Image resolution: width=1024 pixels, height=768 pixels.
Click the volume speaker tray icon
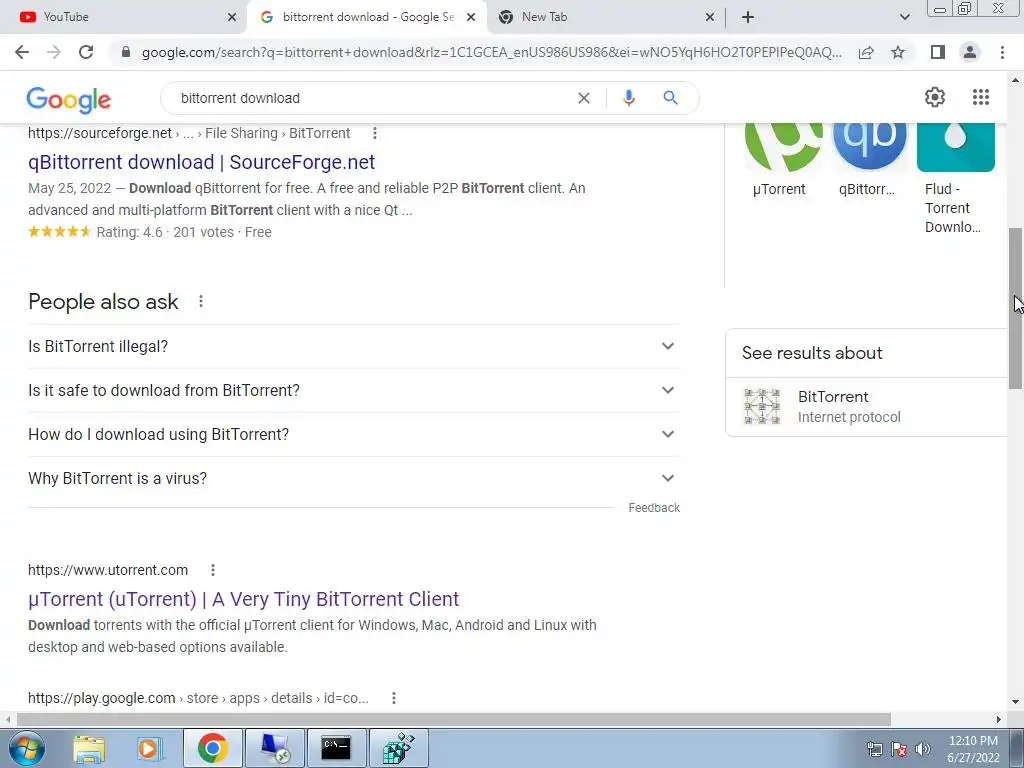pyautogui.click(x=923, y=749)
